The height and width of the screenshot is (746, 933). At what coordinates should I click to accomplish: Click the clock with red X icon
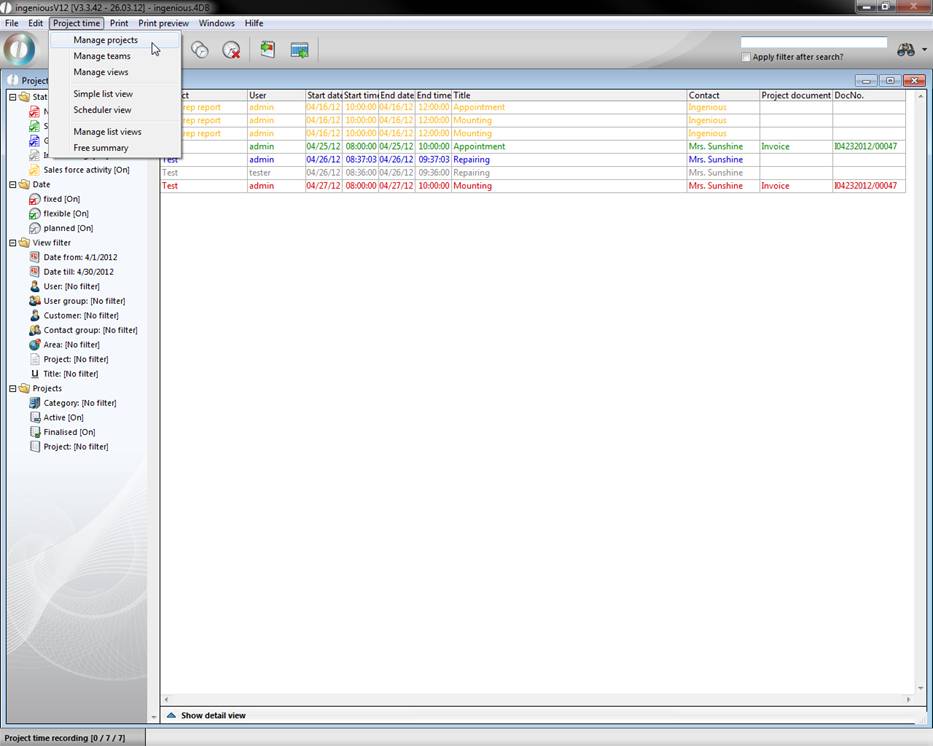(x=231, y=50)
